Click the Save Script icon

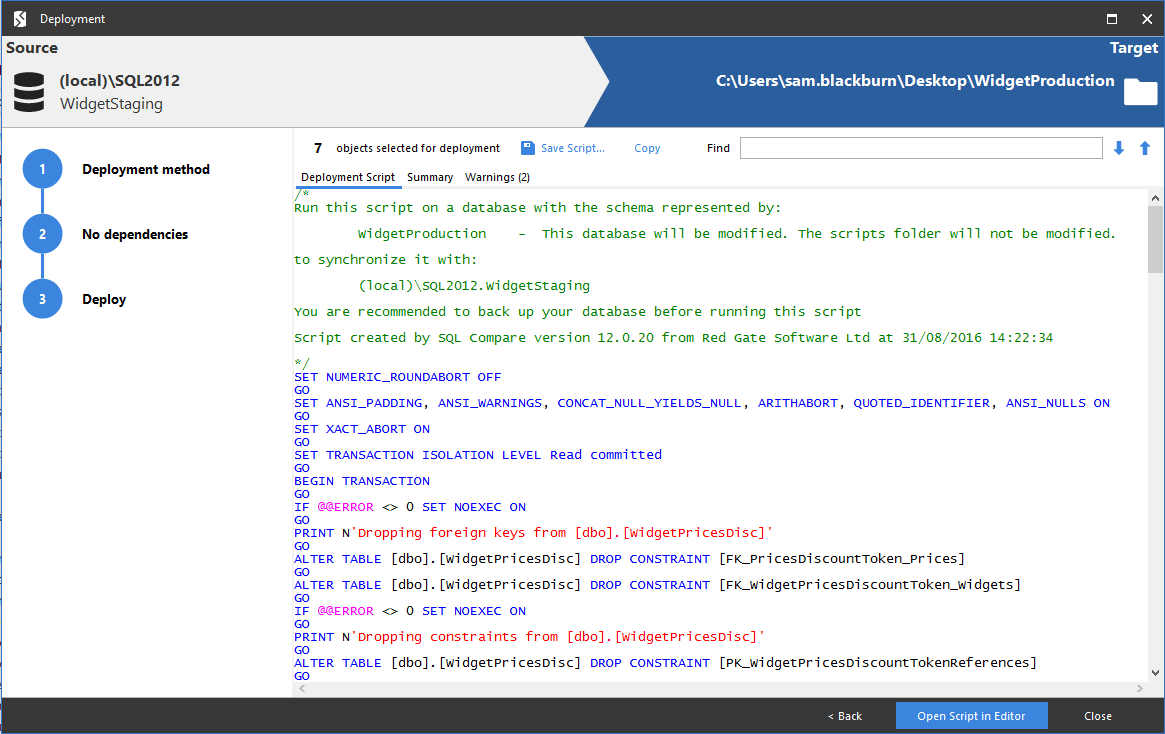point(527,147)
